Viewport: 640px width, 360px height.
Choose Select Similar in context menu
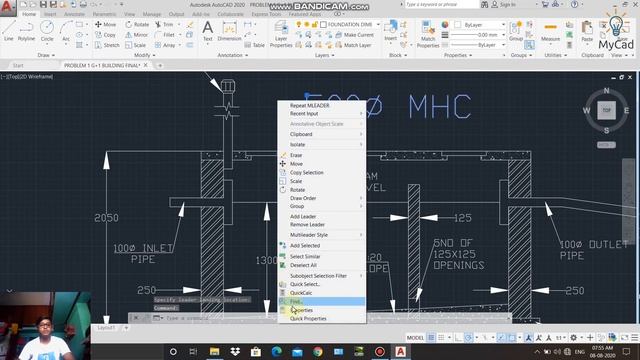[x=322, y=256]
